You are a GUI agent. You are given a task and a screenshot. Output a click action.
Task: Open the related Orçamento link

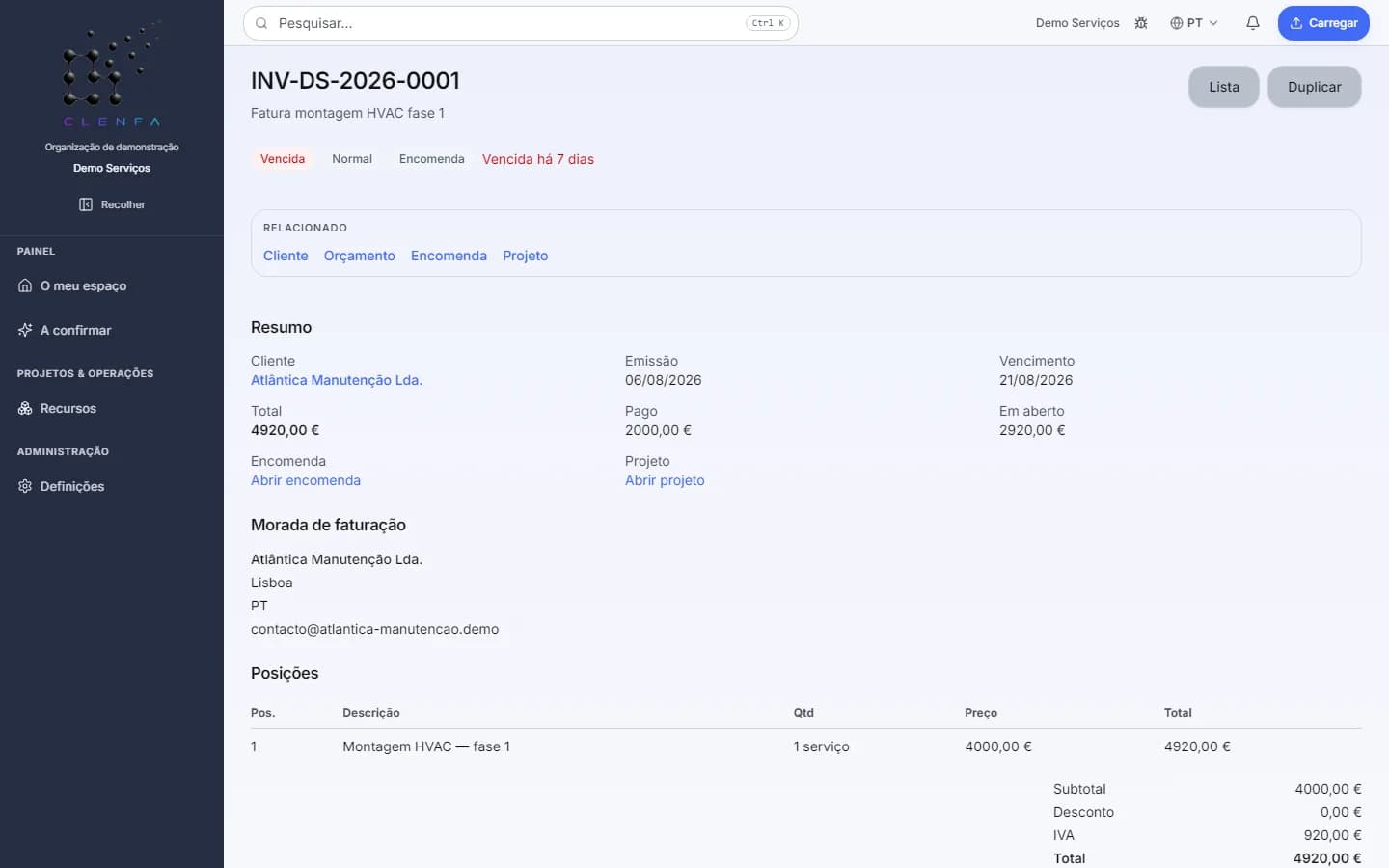click(360, 256)
